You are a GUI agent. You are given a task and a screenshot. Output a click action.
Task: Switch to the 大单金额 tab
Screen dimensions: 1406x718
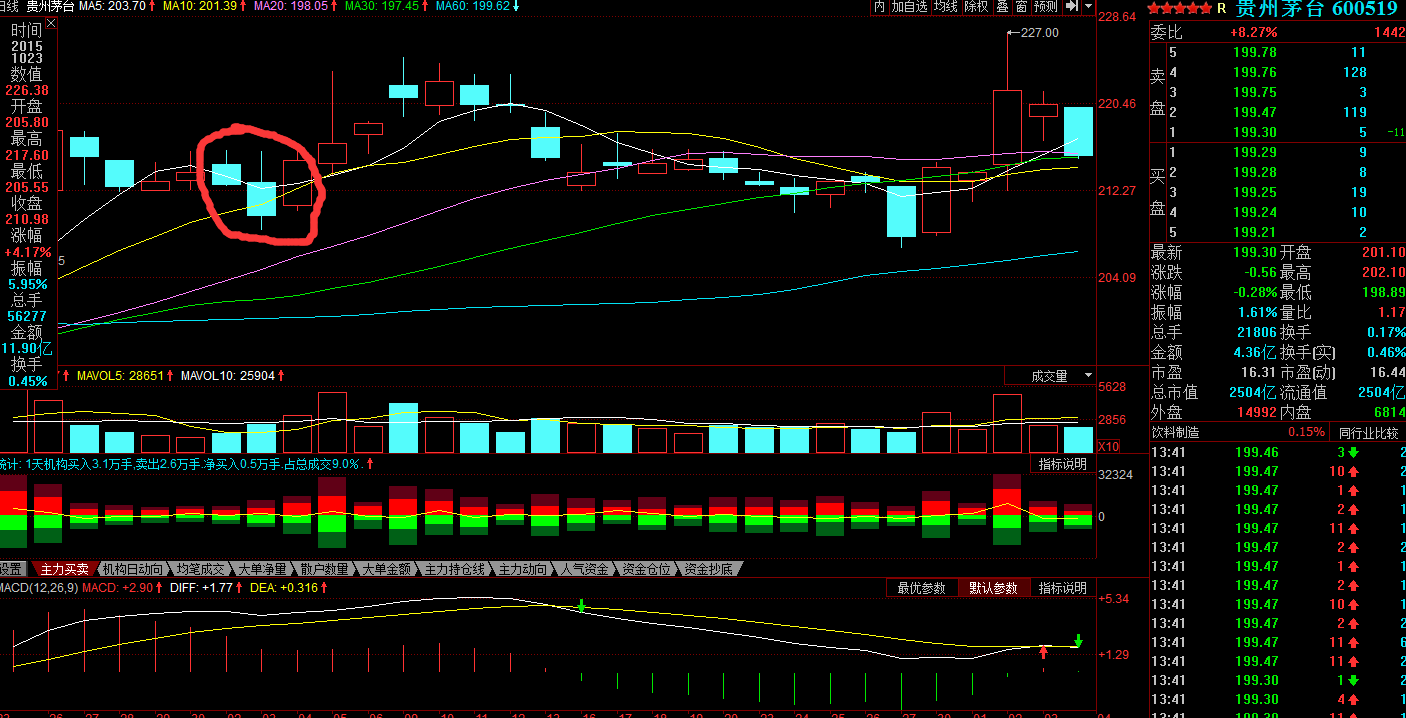pyautogui.click(x=386, y=569)
